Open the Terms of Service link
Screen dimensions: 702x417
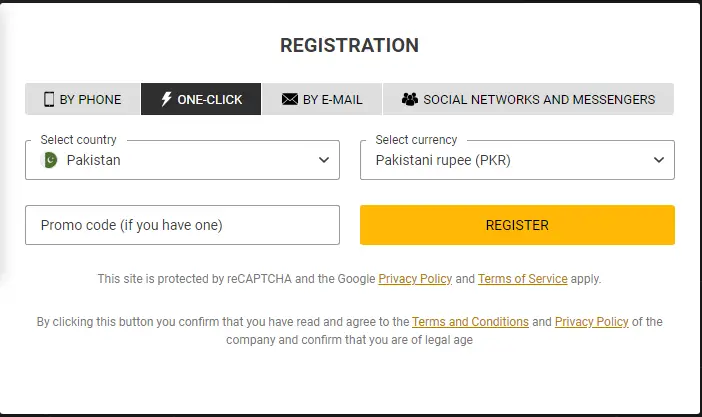(x=522, y=279)
